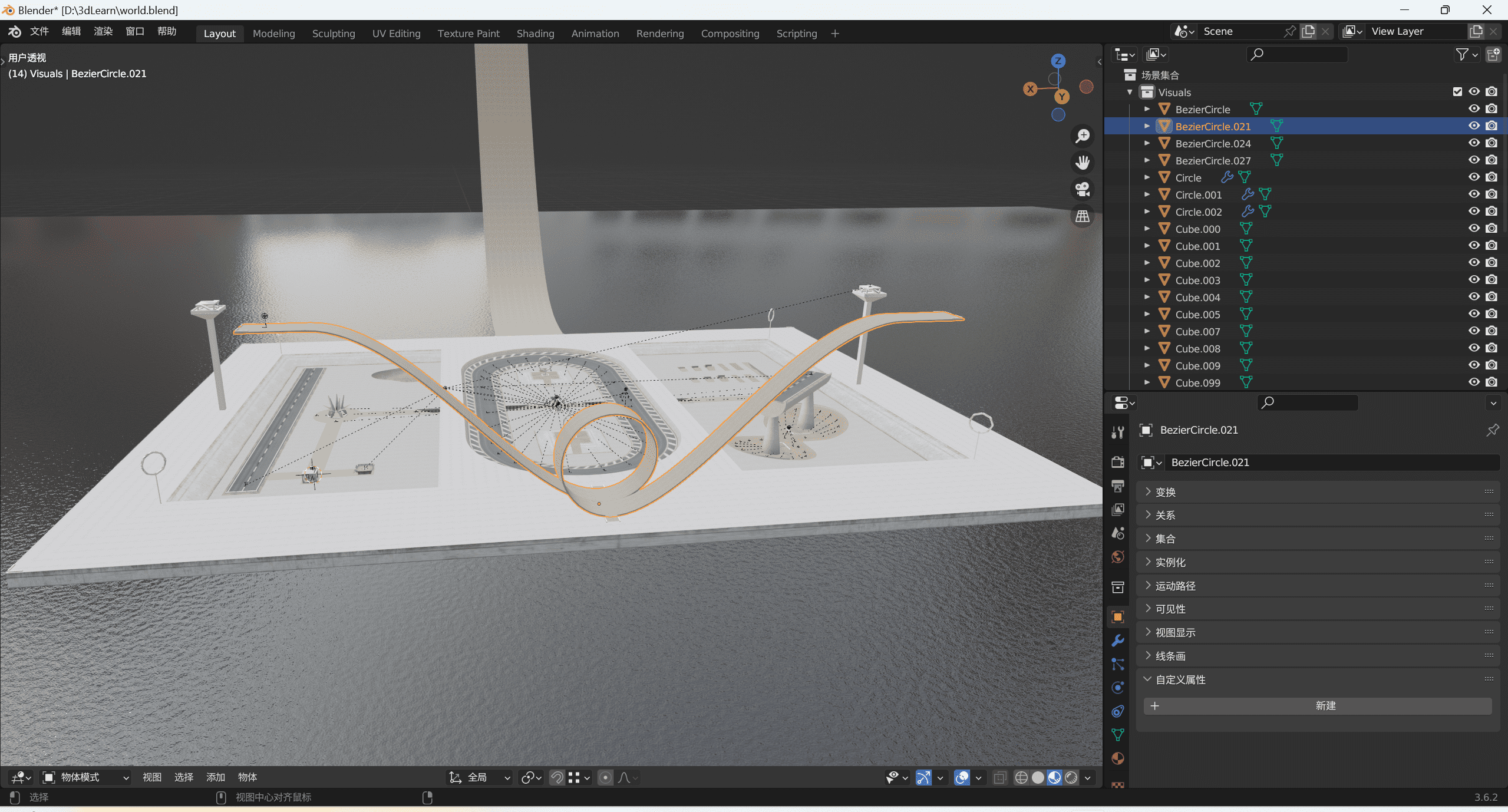This screenshot has height=812, width=1508.
Task: Open the Physics properties tab
Action: 1118,688
